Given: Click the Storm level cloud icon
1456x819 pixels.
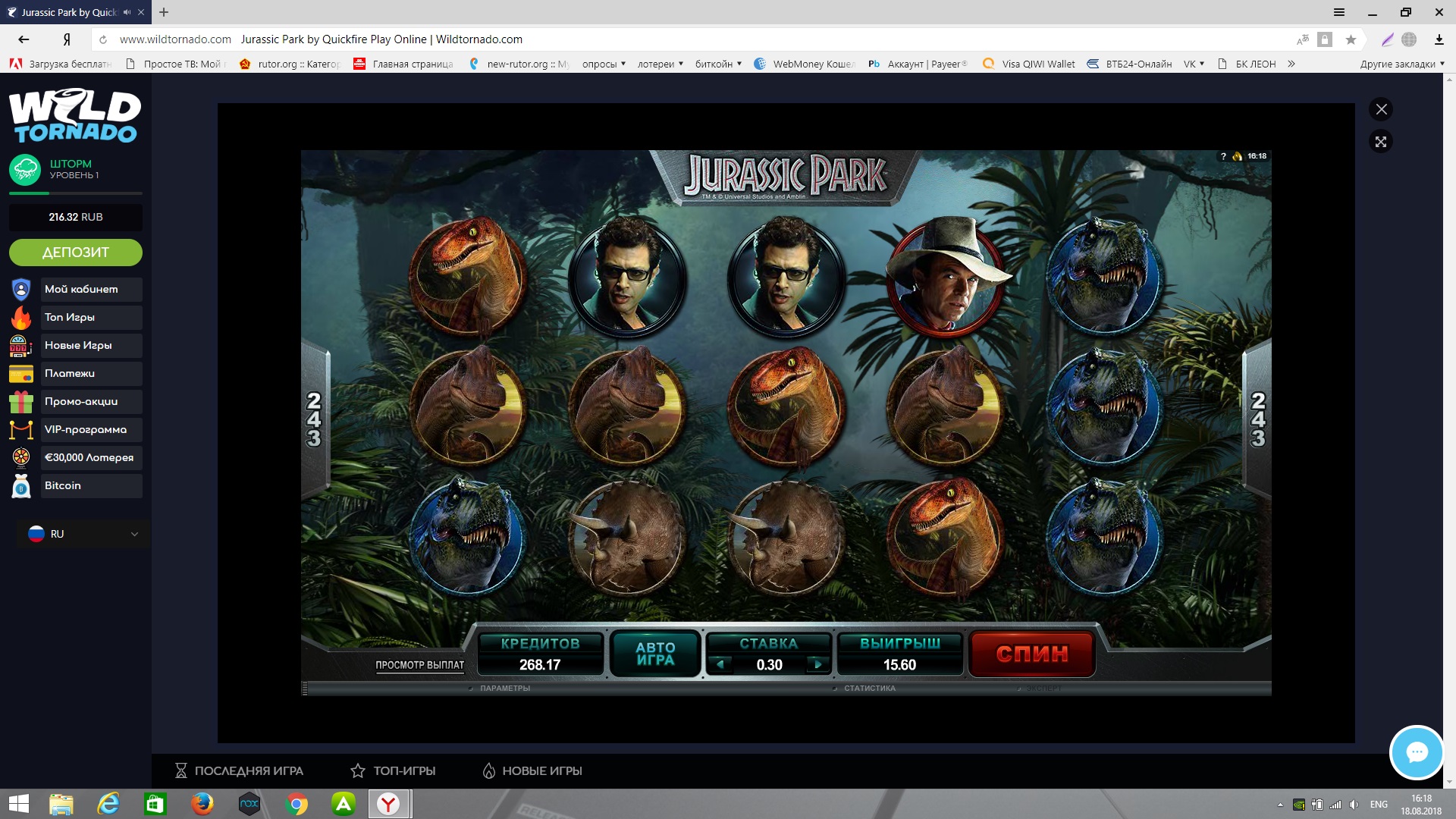Looking at the screenshot, I should pos(25,169).
